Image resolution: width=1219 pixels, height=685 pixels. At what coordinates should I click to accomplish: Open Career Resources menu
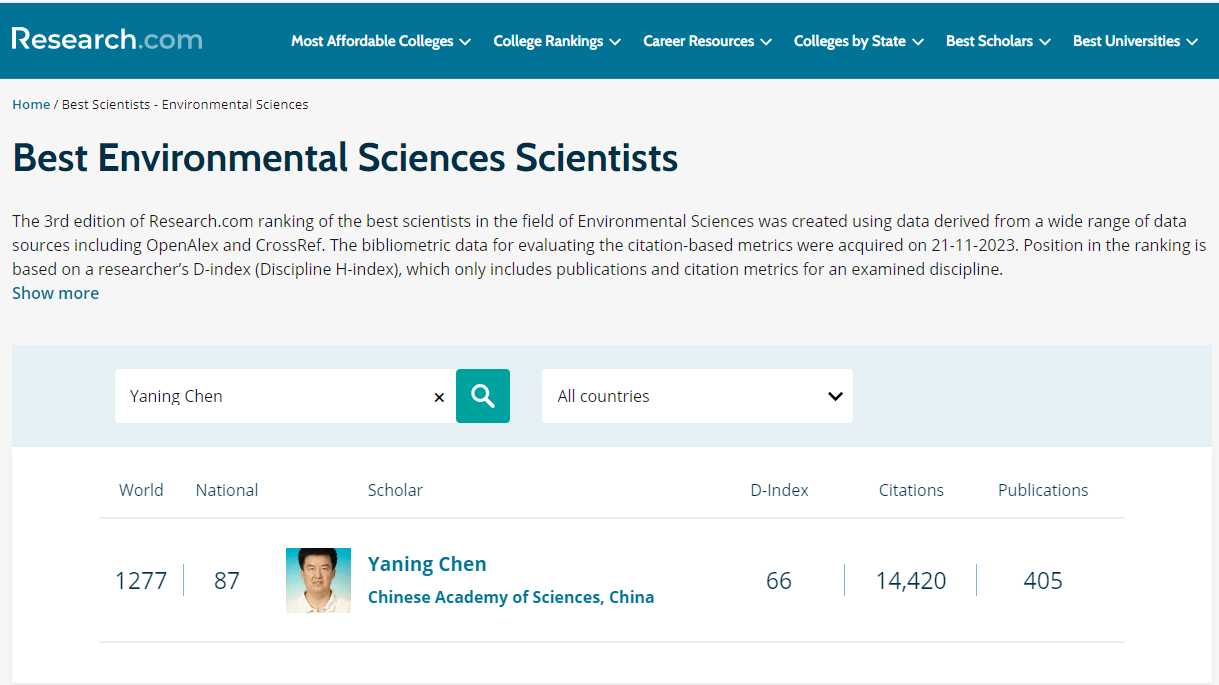[x=708, y=41]
